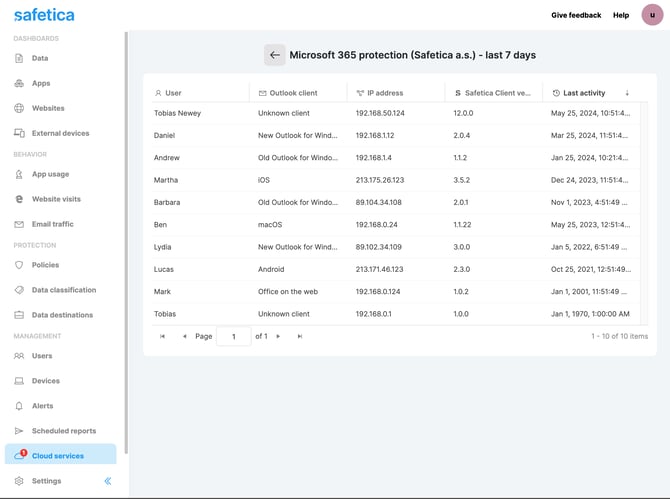
Task: Go to previous page arrow
Action: [x=184, y=337]
